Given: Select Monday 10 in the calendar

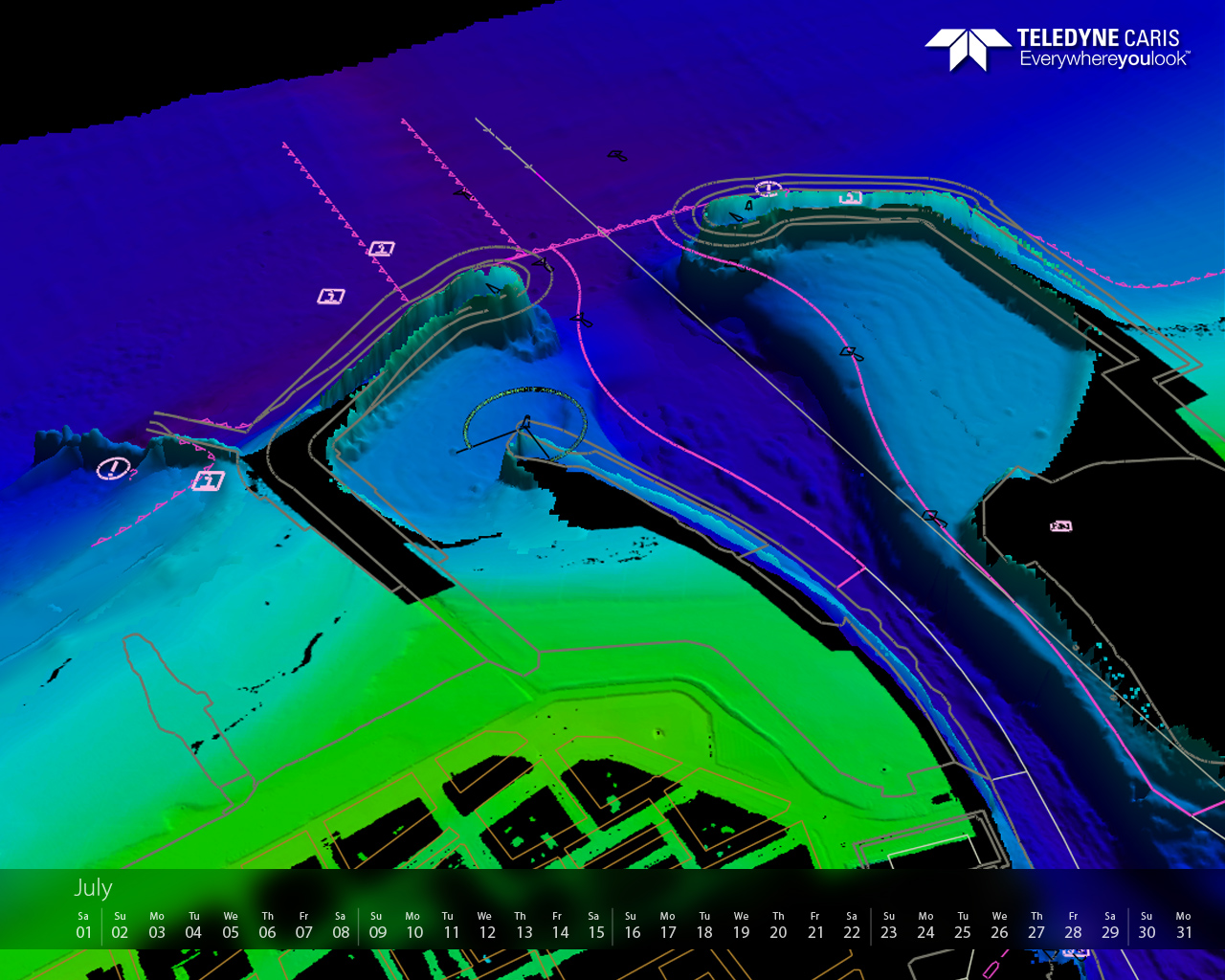Looking at the screenshot, I should point(413,925).
